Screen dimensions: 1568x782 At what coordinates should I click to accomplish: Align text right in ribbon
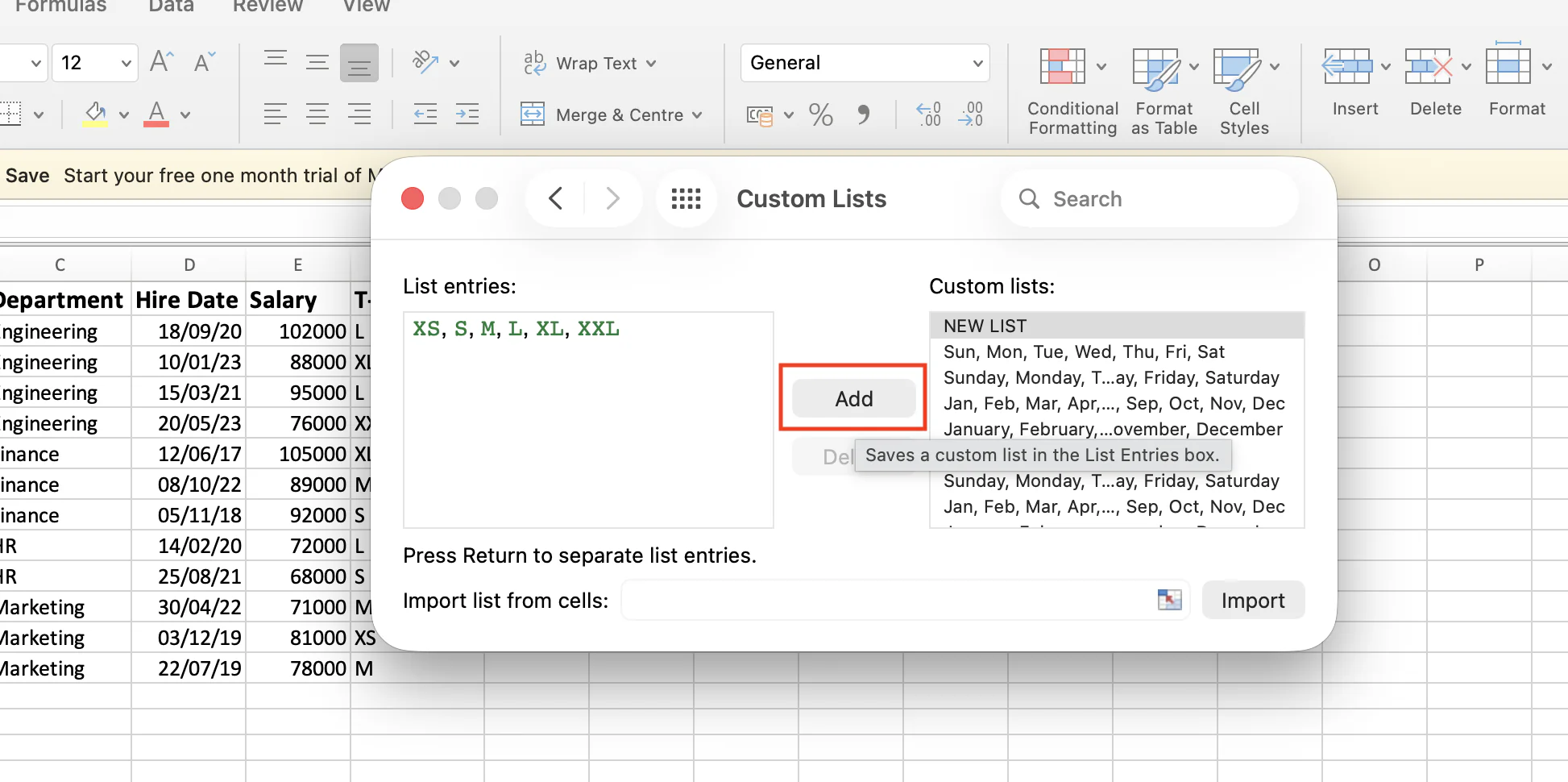coord(359,114)
